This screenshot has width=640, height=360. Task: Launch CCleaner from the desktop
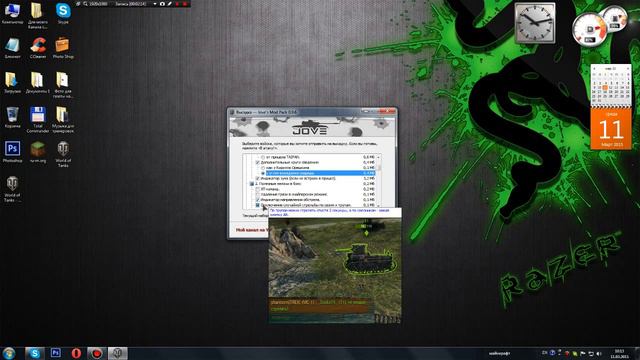coord(38,48)
